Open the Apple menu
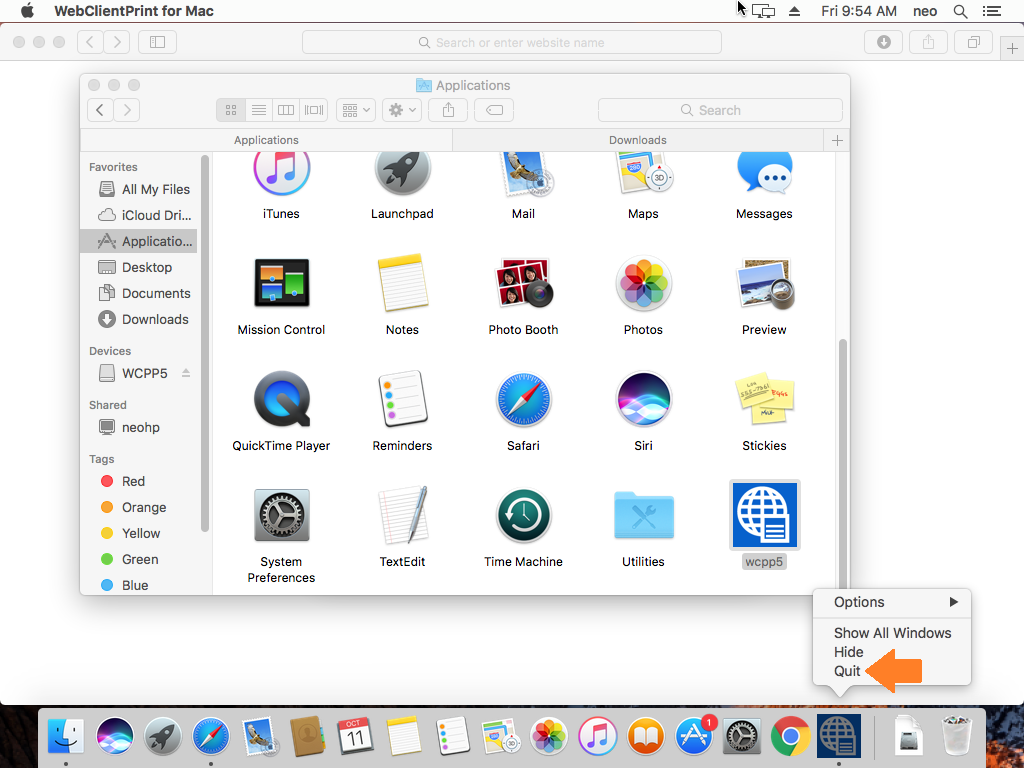 [27, 11]
